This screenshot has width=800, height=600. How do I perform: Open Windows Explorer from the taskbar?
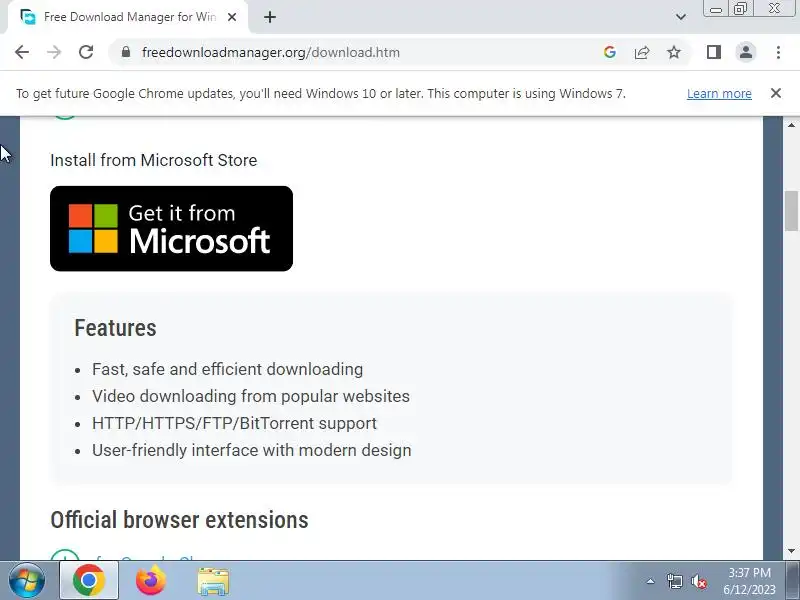click(213, 581)
